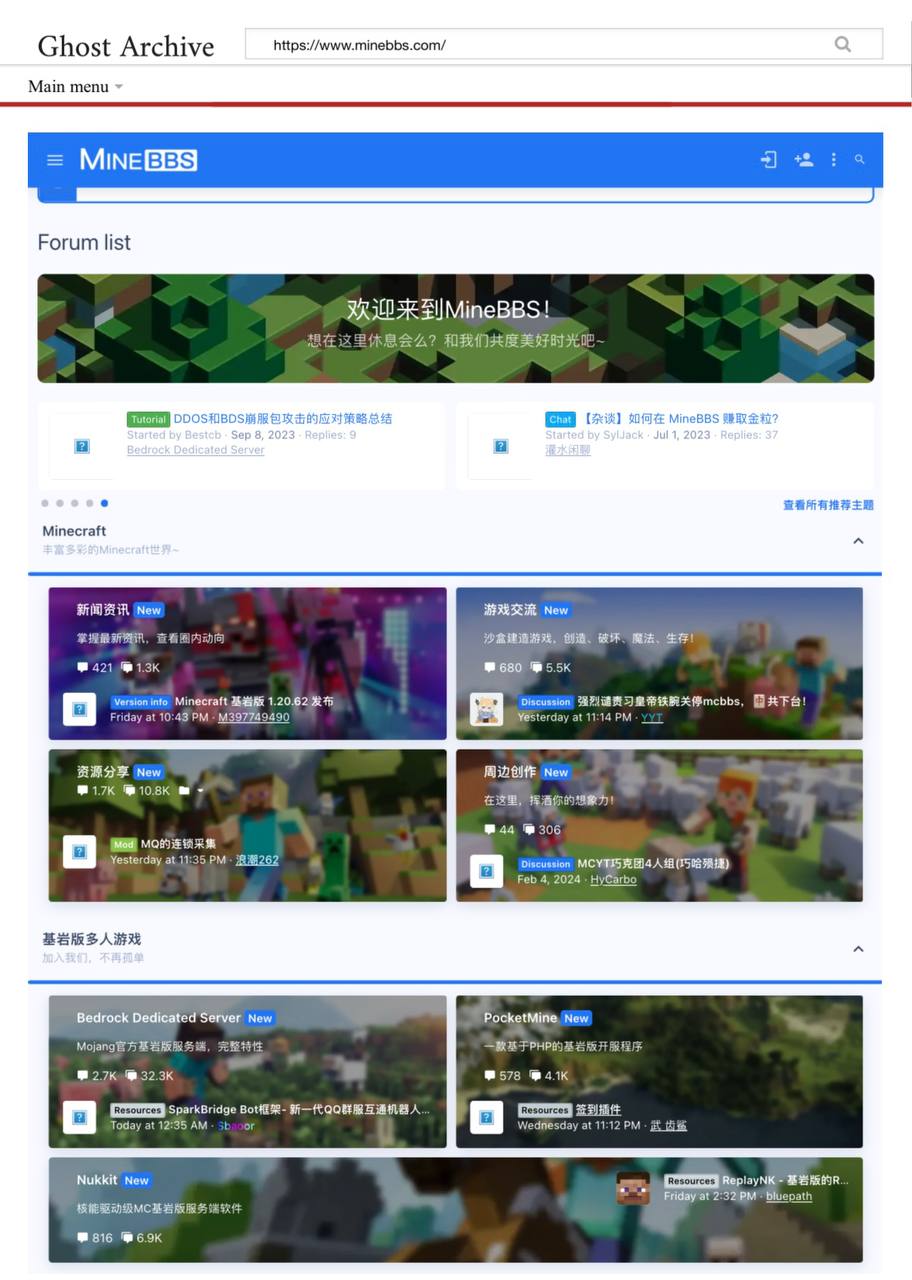Click the Version info tag
This screenshot has width=912, height=1280.
coord(140,702)
